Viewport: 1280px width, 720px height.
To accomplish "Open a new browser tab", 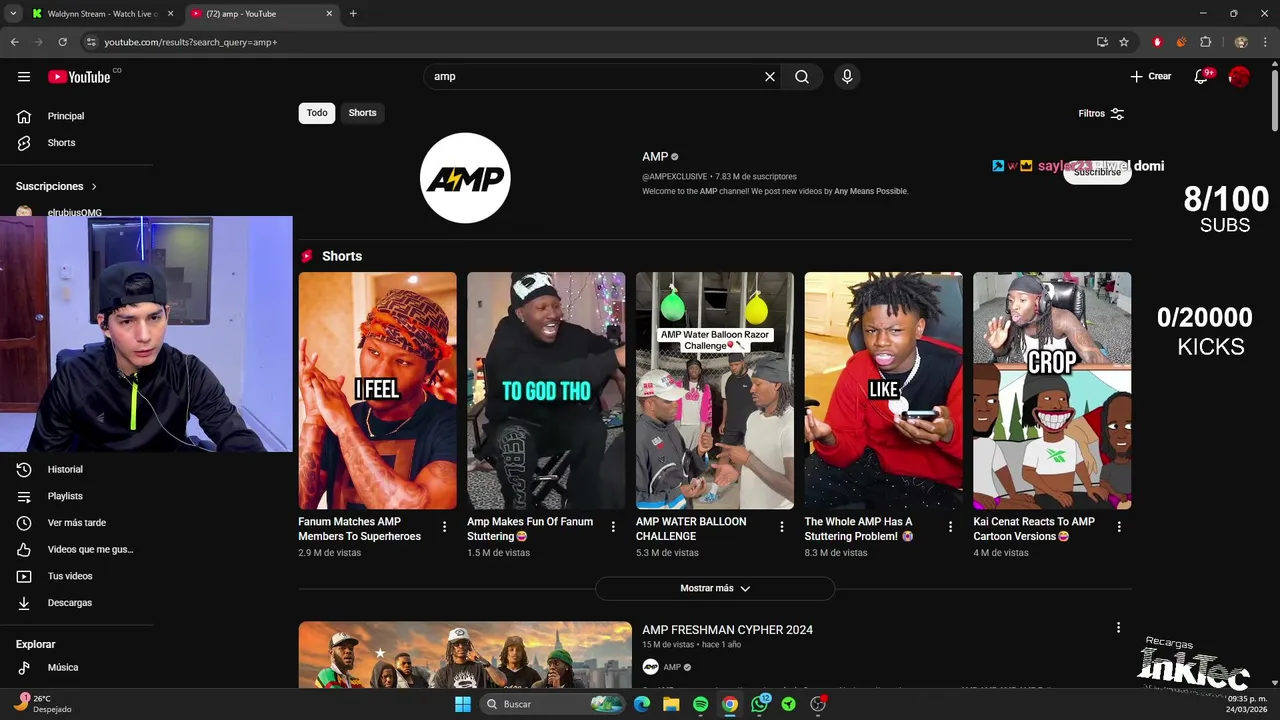I will click(353, 14).
